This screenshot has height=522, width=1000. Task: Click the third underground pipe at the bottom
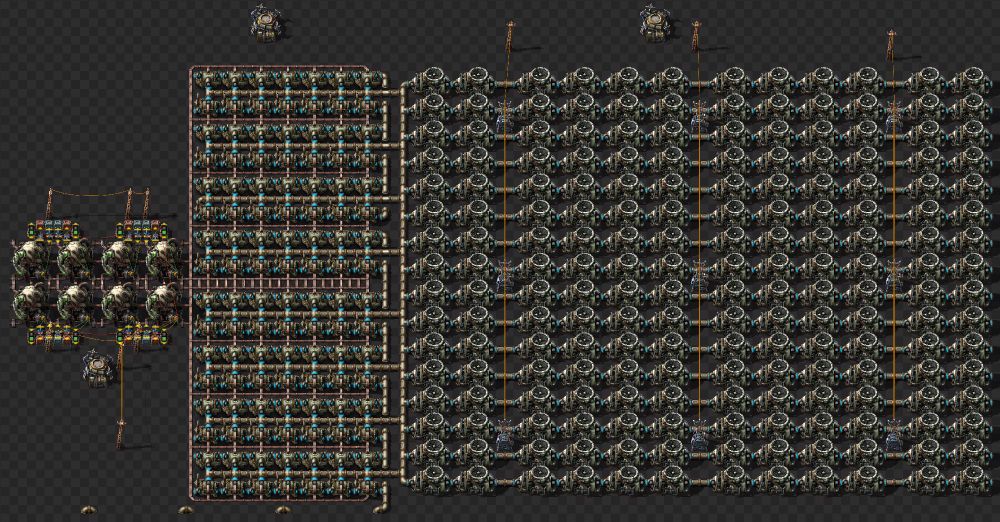(x=281, y=509)
